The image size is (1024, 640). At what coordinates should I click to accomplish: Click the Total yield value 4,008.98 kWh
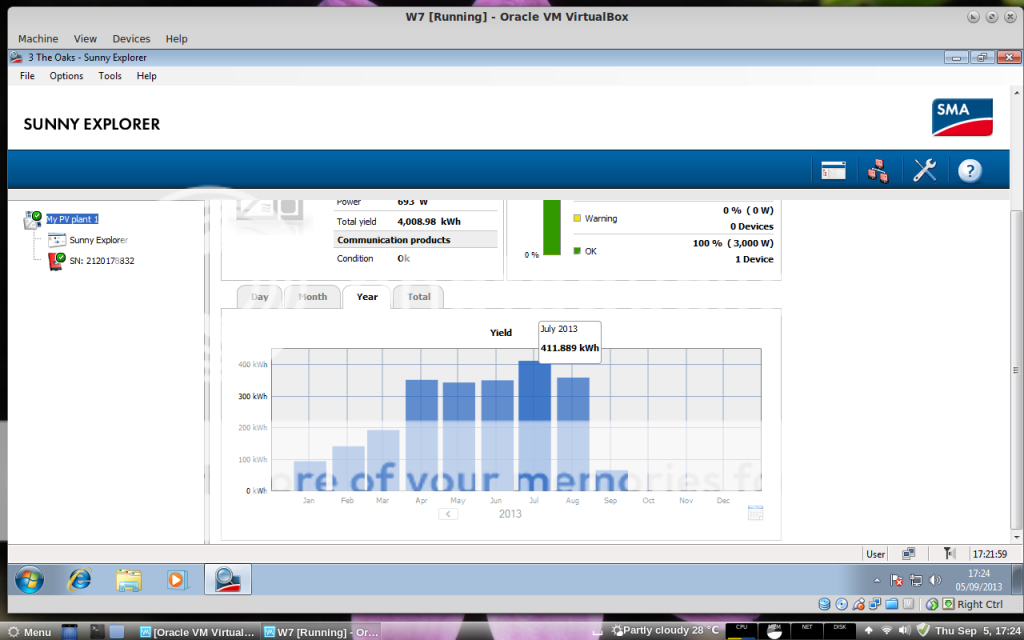tap(429, 221)
